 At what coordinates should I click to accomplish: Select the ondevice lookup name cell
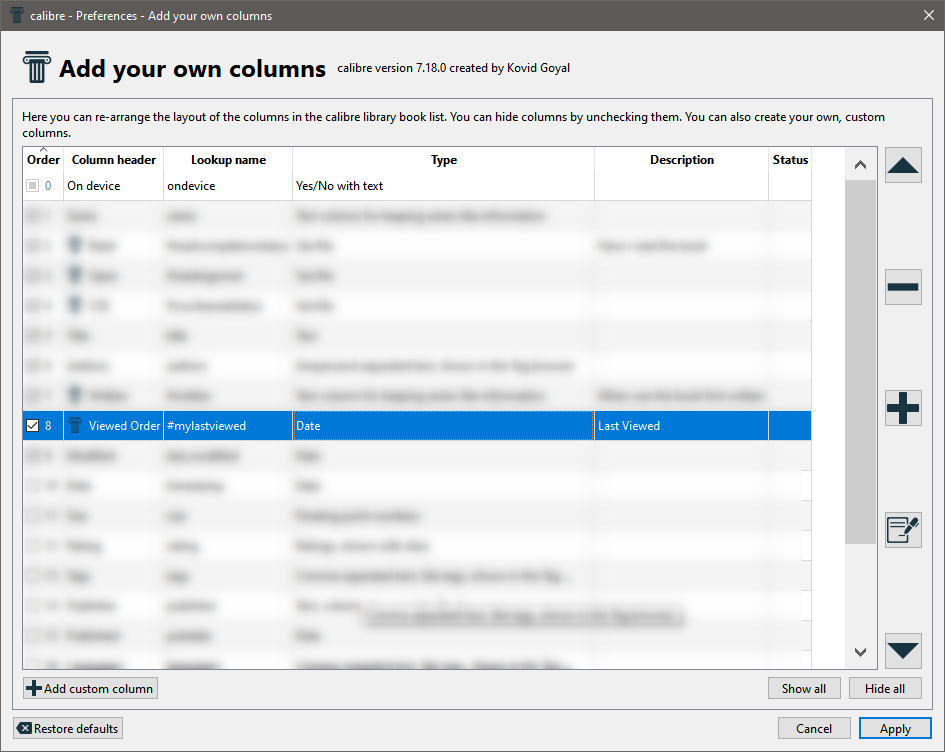tap(228, 186)
